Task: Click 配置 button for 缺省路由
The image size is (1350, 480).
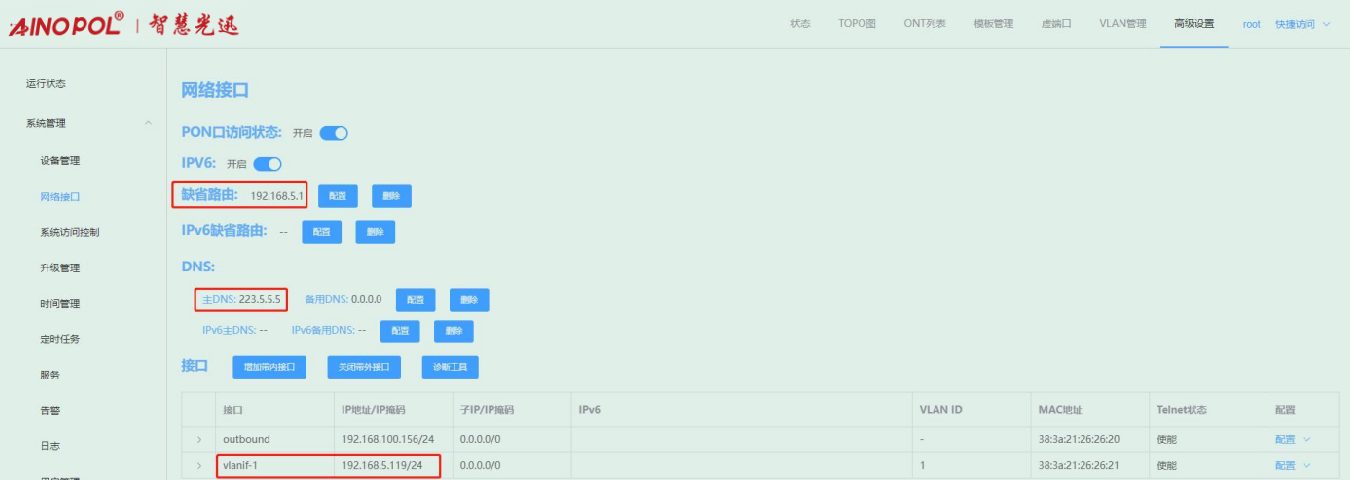Action: [x=338, y=196]
